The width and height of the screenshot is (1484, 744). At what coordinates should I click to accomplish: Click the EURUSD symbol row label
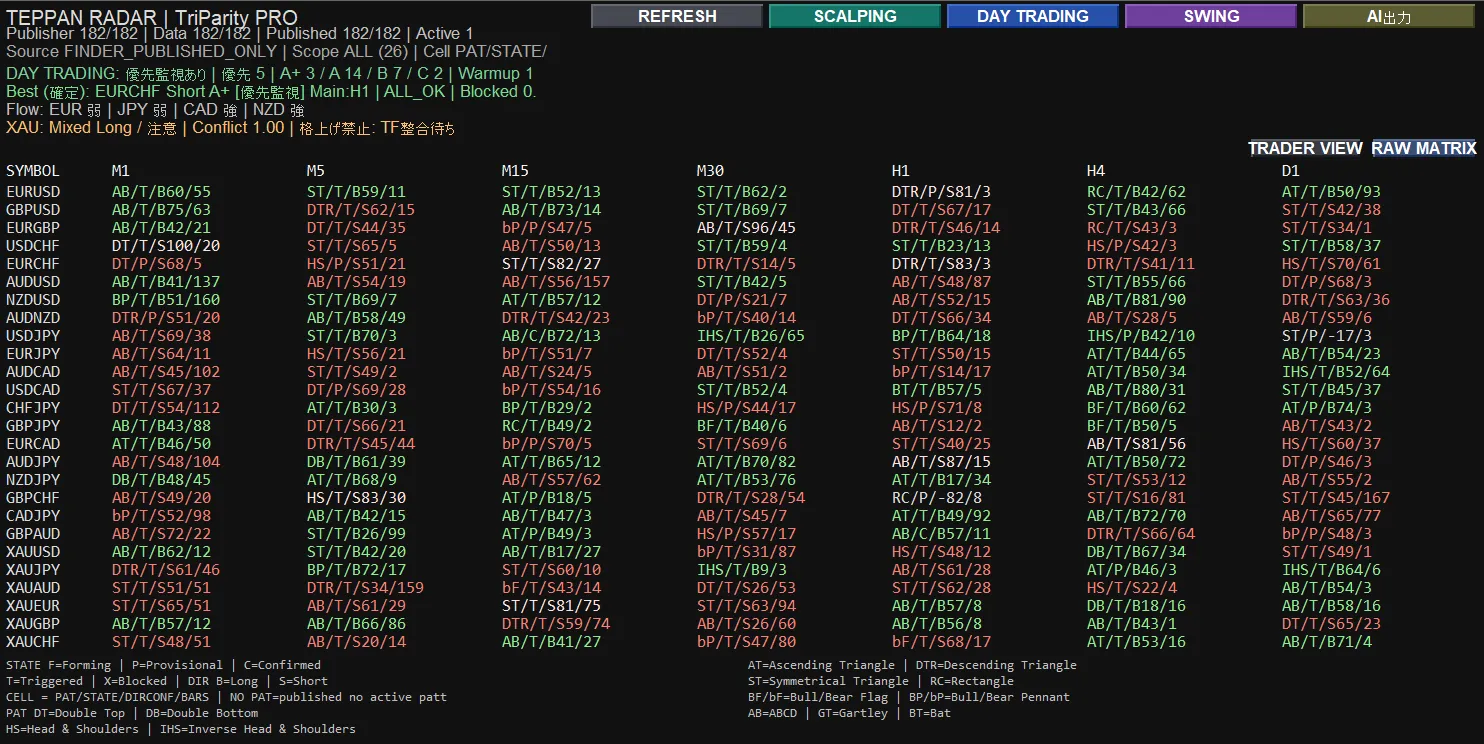coord(33,192)
